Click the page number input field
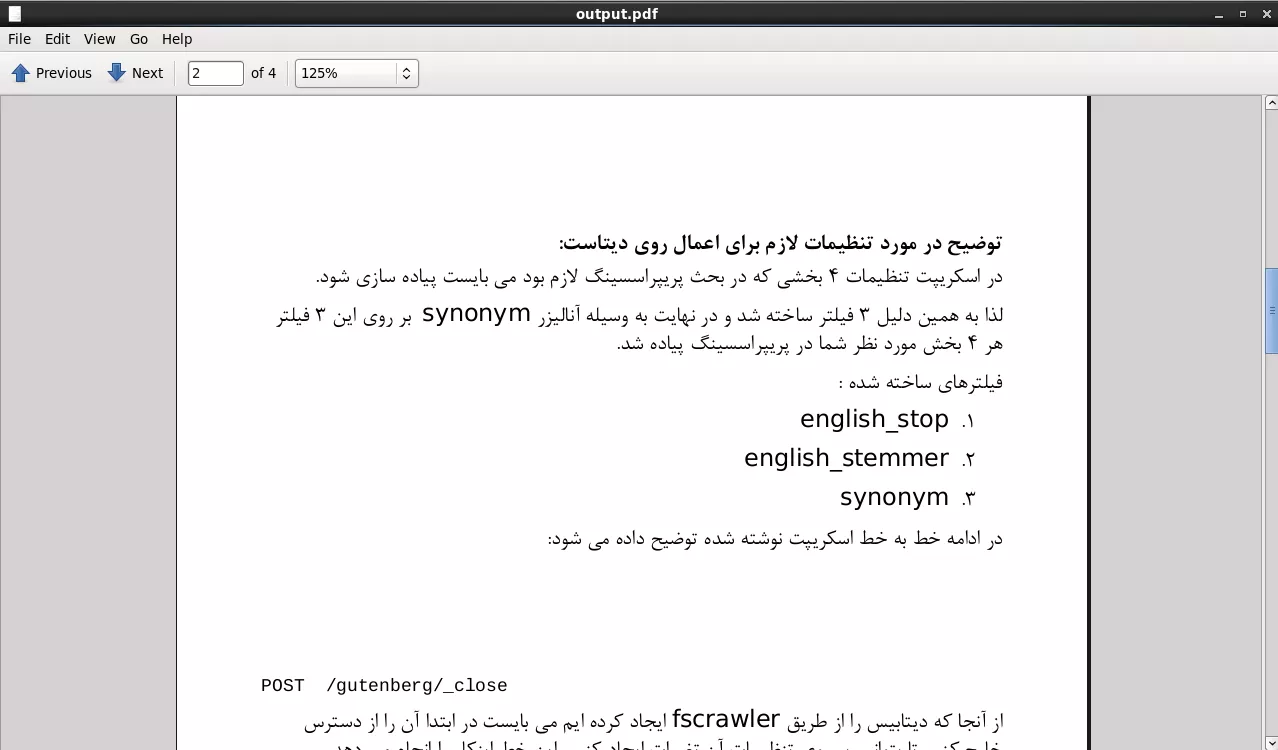The height and width of the screenshot is (750, 1278). pos(215,73)
